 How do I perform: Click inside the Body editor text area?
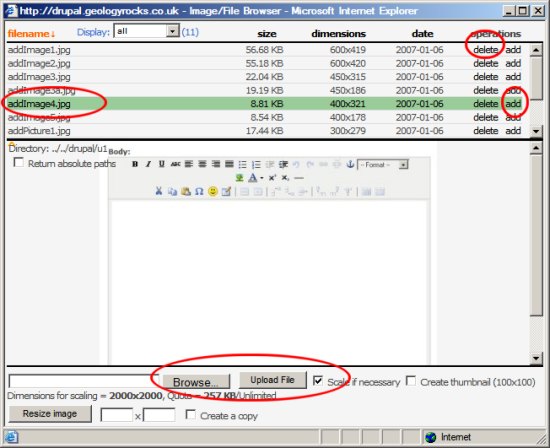[x=269, y=282]
